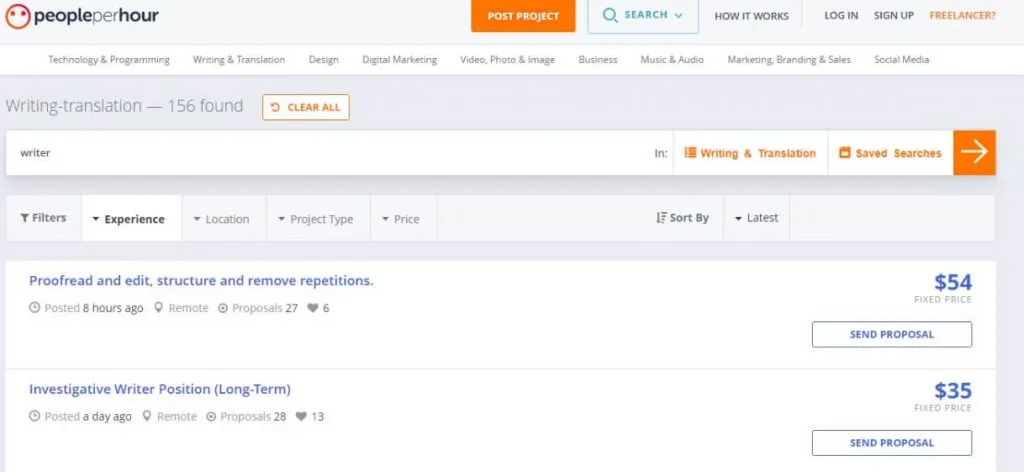Expand the Price filter dropdown
This screenshot has height=472, width=1024.
(404, 219)
